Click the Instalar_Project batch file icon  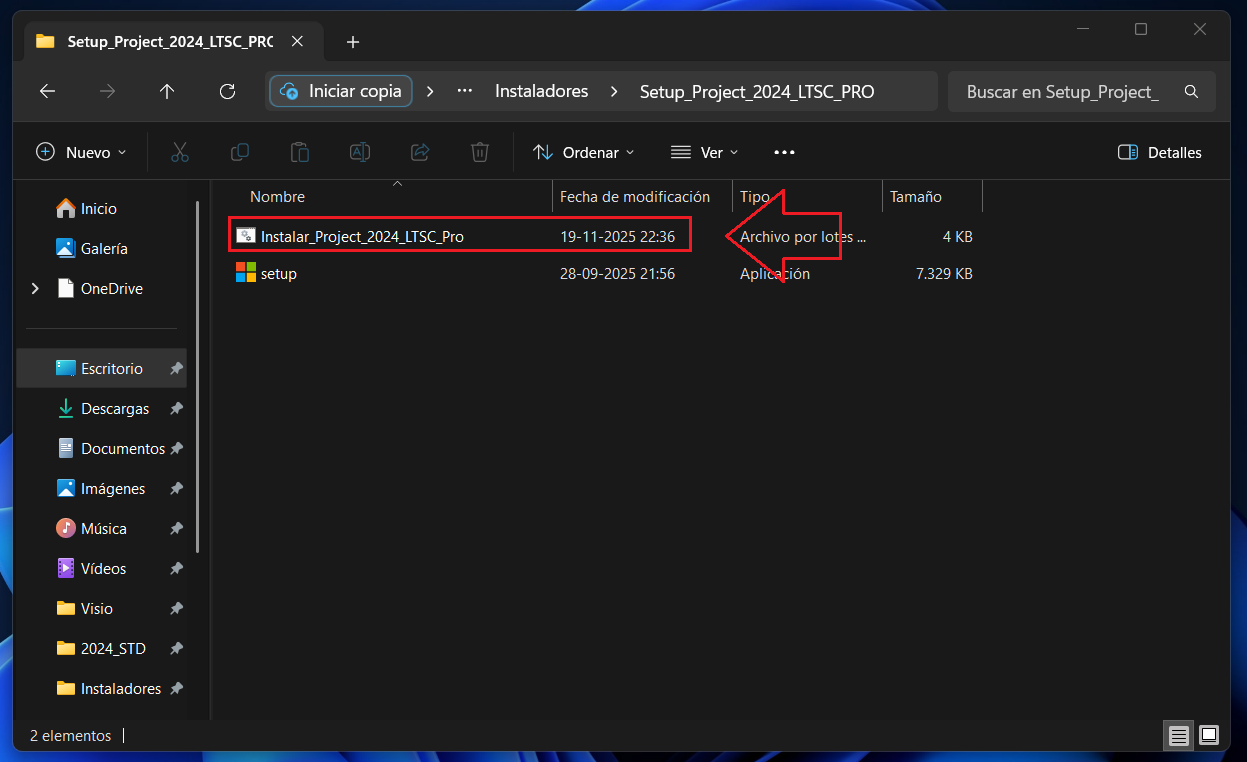coord(246,236)
